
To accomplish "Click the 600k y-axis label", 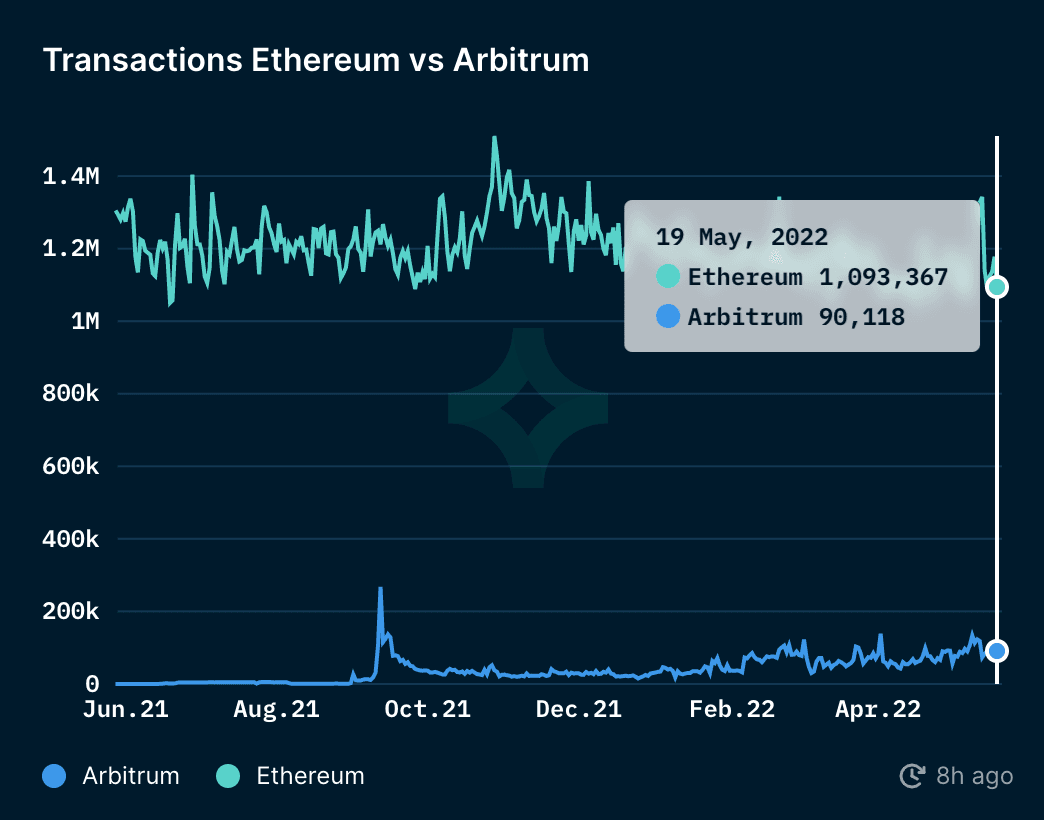I will coord(71,467).
